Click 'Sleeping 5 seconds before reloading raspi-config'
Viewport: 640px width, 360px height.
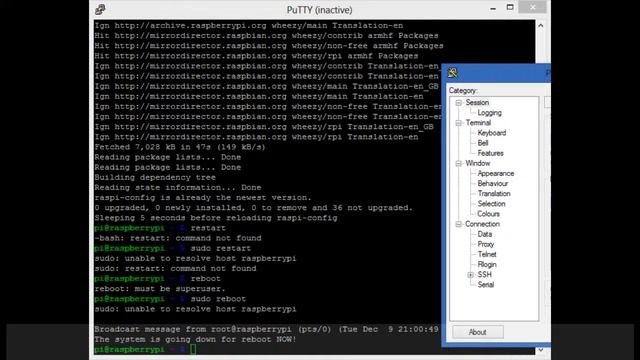click(x=216, y=218)
